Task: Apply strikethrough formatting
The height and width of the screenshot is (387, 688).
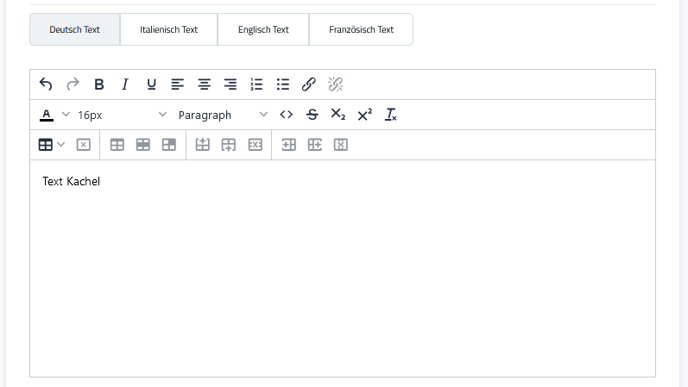Action: (312, 115)
